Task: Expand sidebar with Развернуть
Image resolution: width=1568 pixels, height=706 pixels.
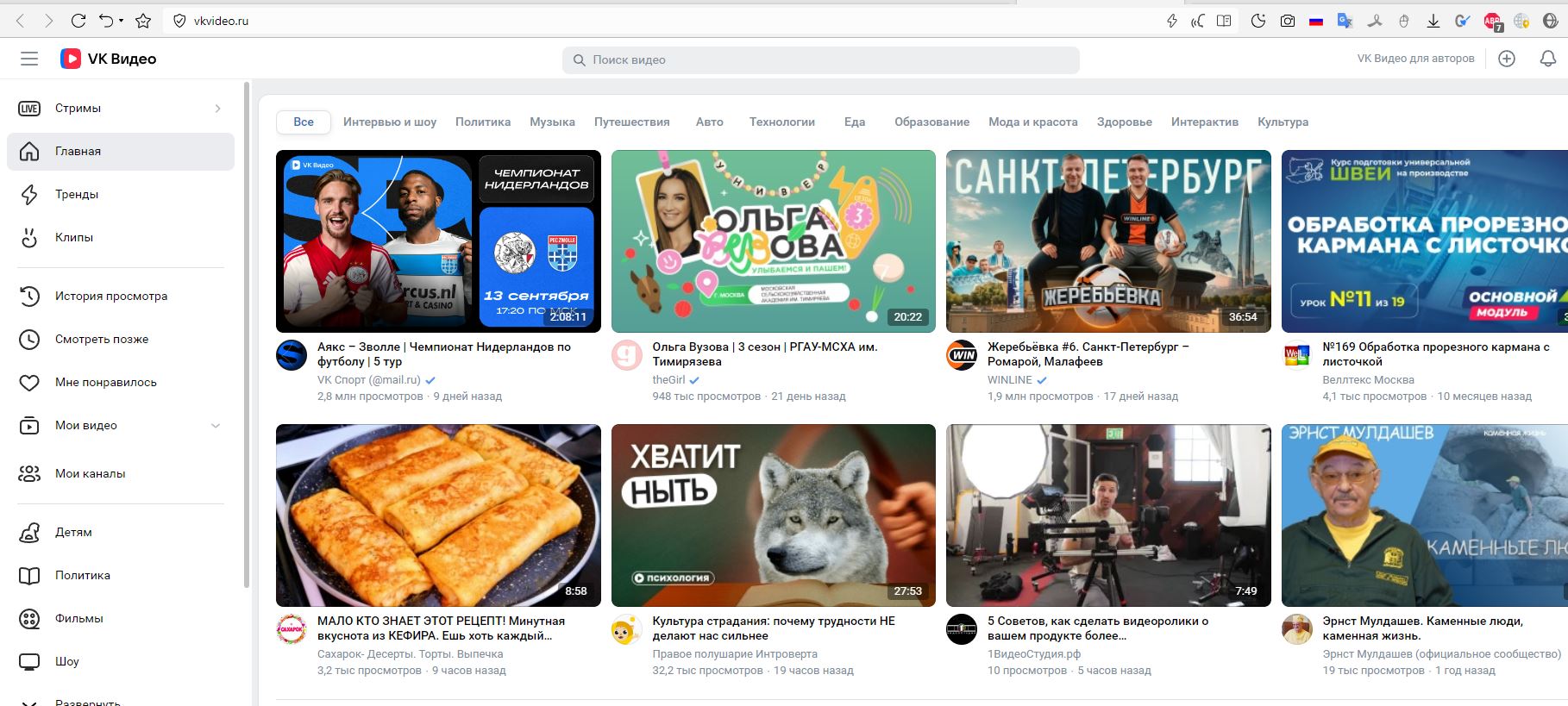Action: click(87, 702)
